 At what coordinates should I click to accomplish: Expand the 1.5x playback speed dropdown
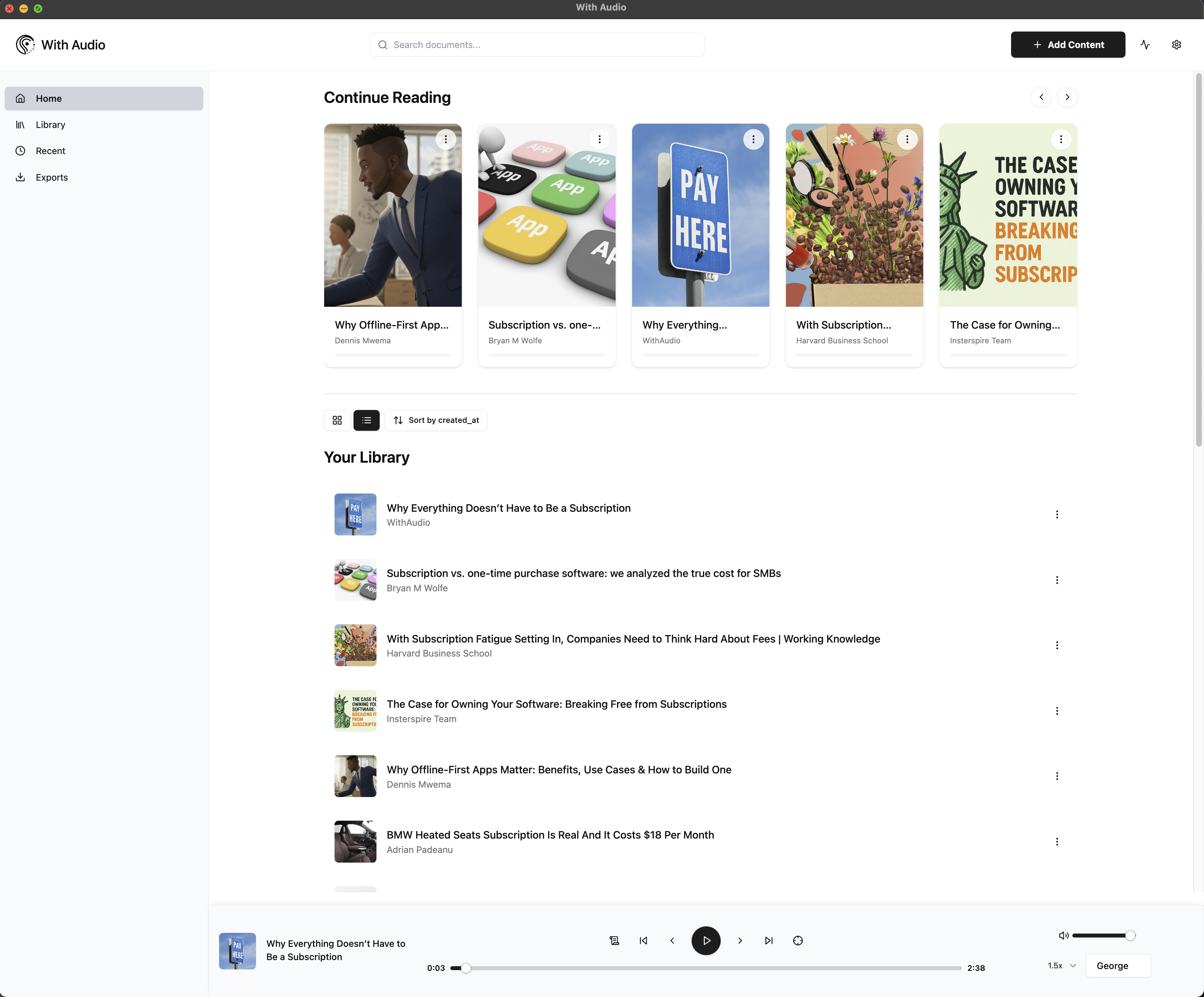pyautogui.click(x=1062, y=965)
